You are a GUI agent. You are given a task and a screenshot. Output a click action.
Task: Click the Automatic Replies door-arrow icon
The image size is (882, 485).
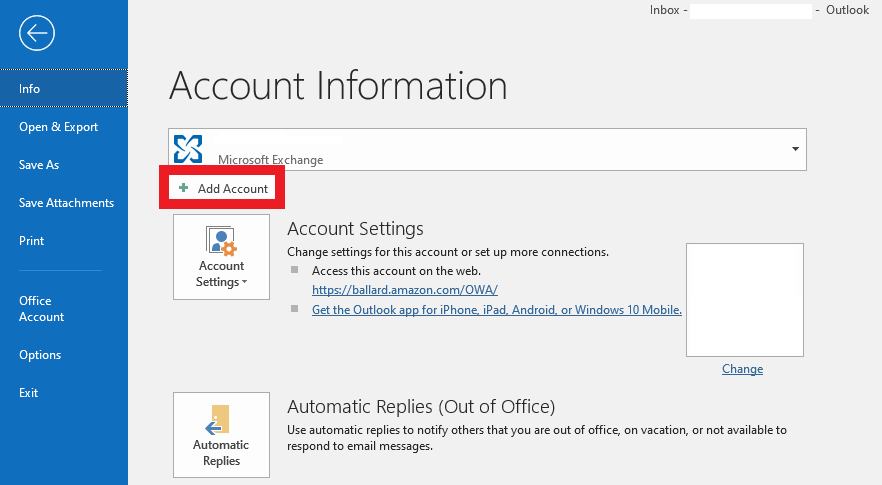217,420
